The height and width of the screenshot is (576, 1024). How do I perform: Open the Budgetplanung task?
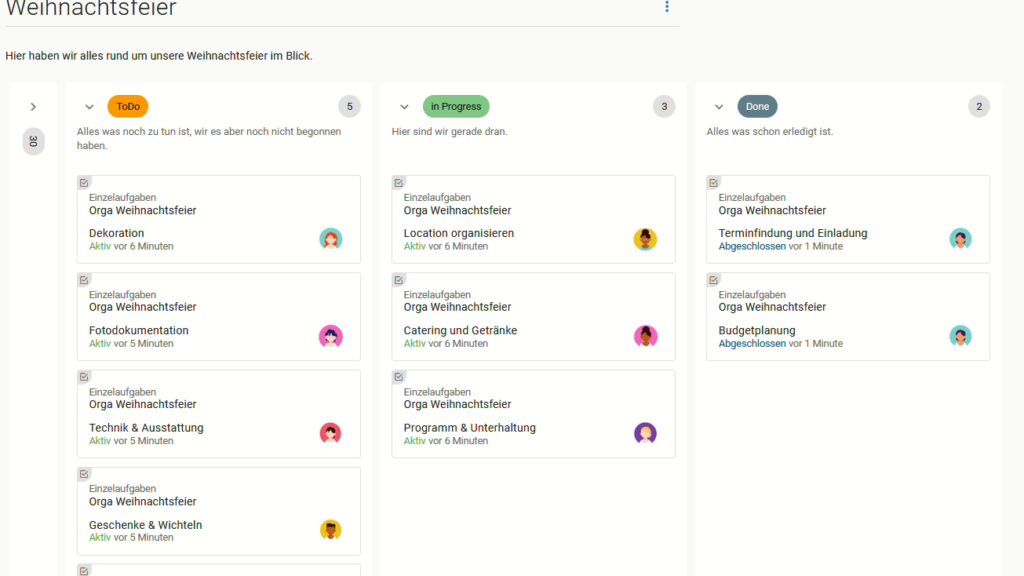tap(757, 330)
